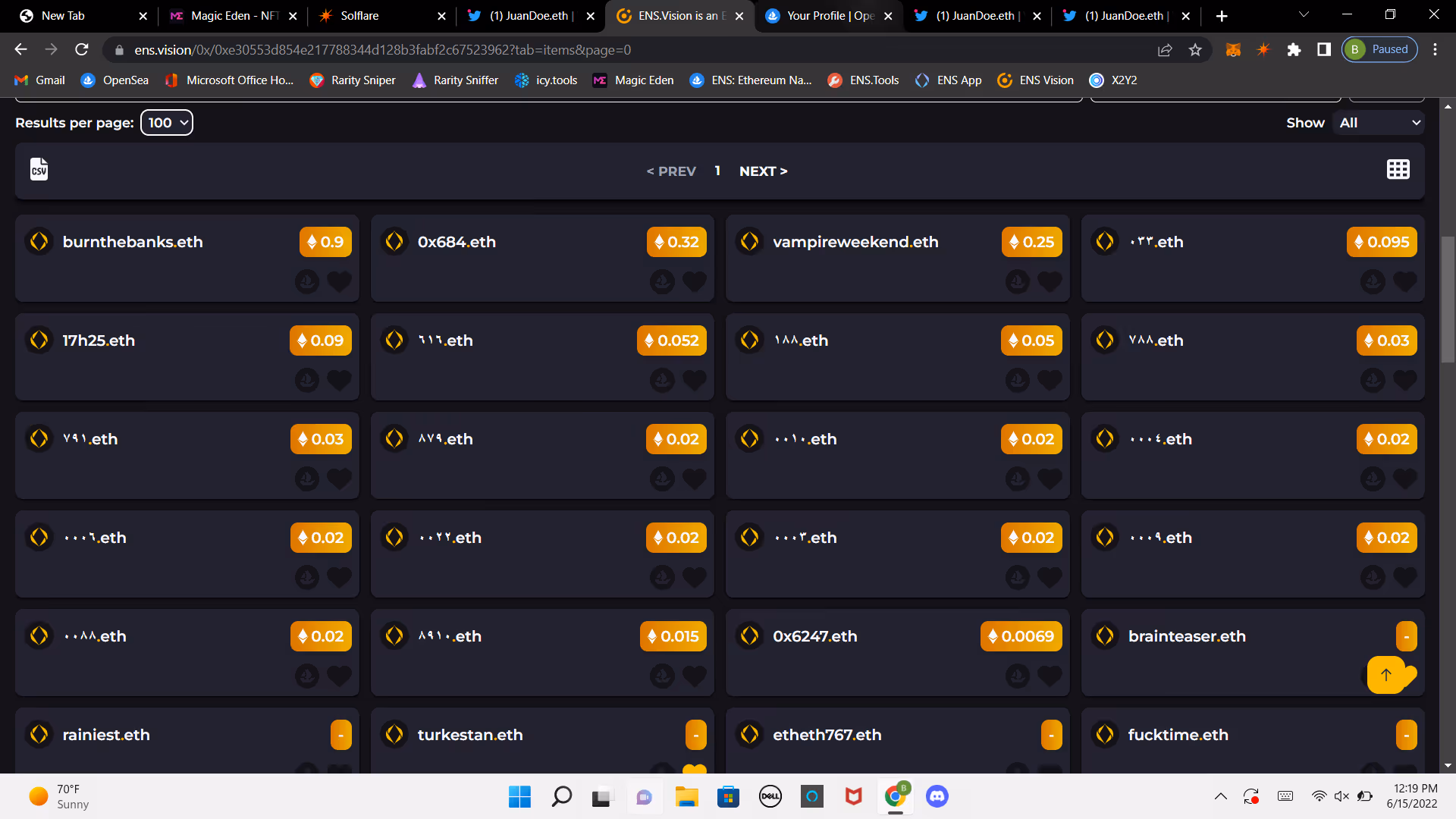The width and height of the screenshot is (1456, 819).
Task: Open Discord from the Windows taskbar
Action: (937, 796)
